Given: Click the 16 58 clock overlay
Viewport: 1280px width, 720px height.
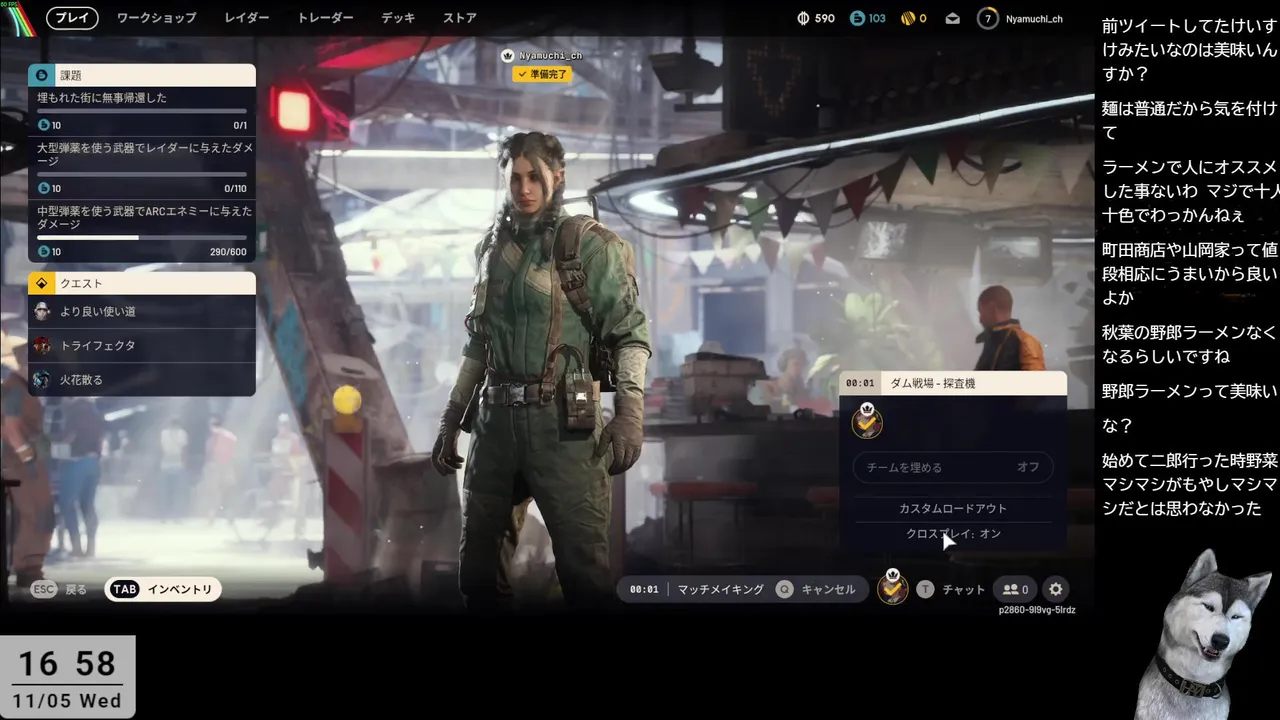Looking at the screenshot, I should point(67,664).
